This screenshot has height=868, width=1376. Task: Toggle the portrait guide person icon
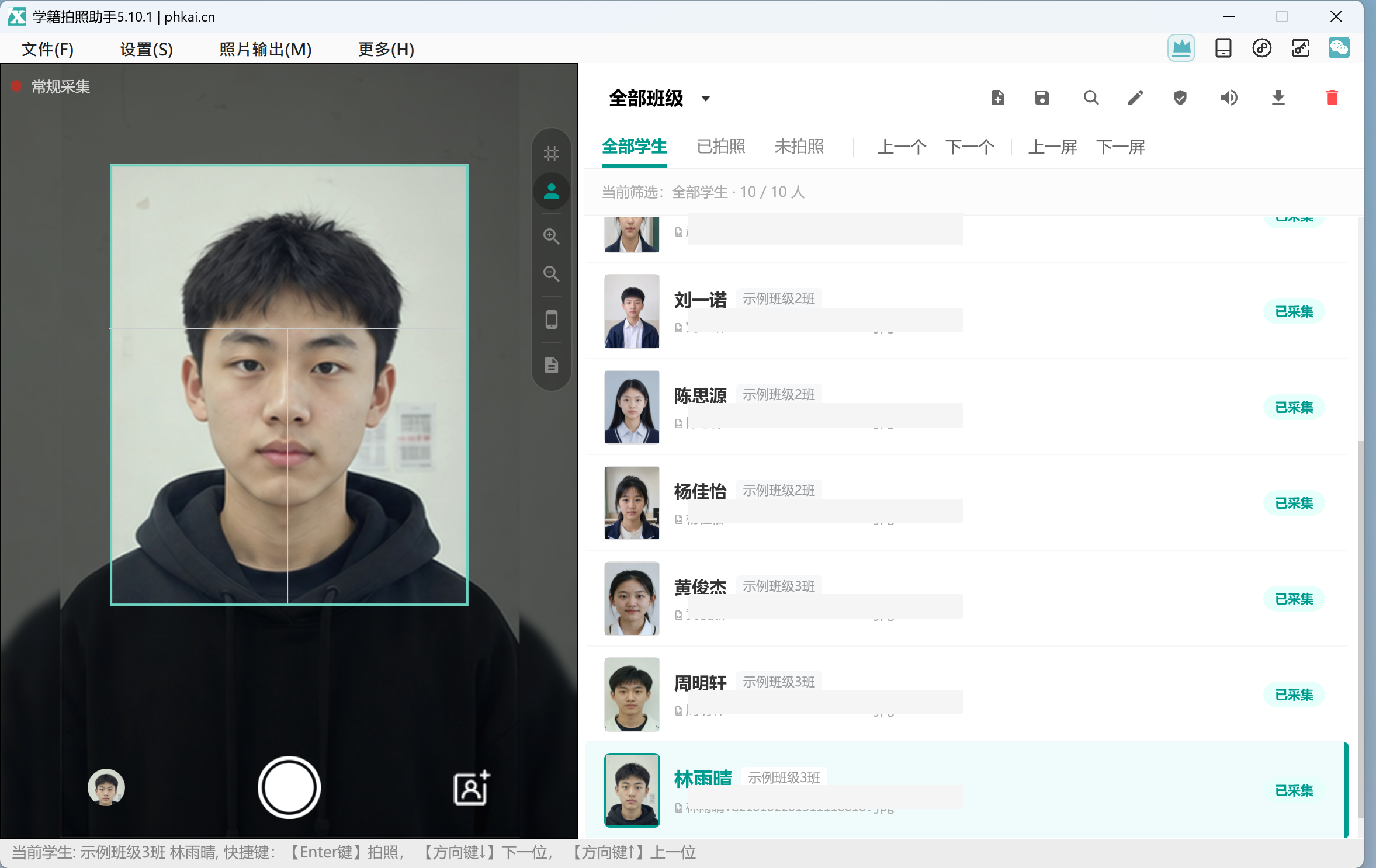551,191
